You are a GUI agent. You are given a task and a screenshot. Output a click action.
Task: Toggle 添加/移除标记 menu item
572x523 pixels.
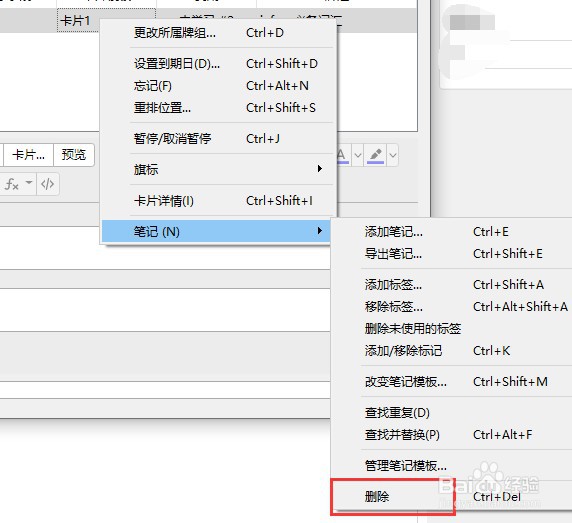pyautogui.click(x=452, y=351)
